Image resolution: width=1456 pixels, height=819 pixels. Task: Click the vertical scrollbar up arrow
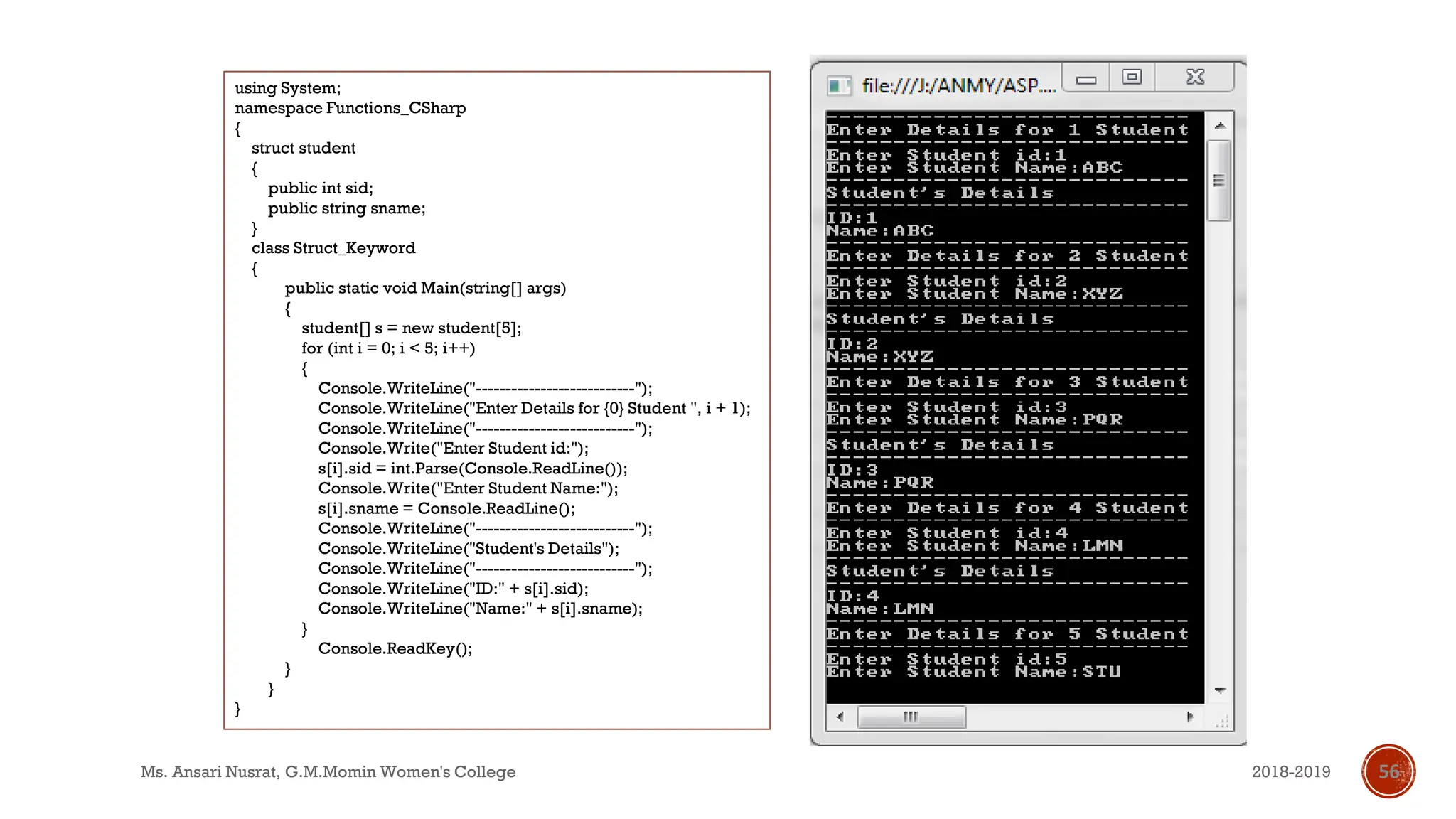[1220, 126]
